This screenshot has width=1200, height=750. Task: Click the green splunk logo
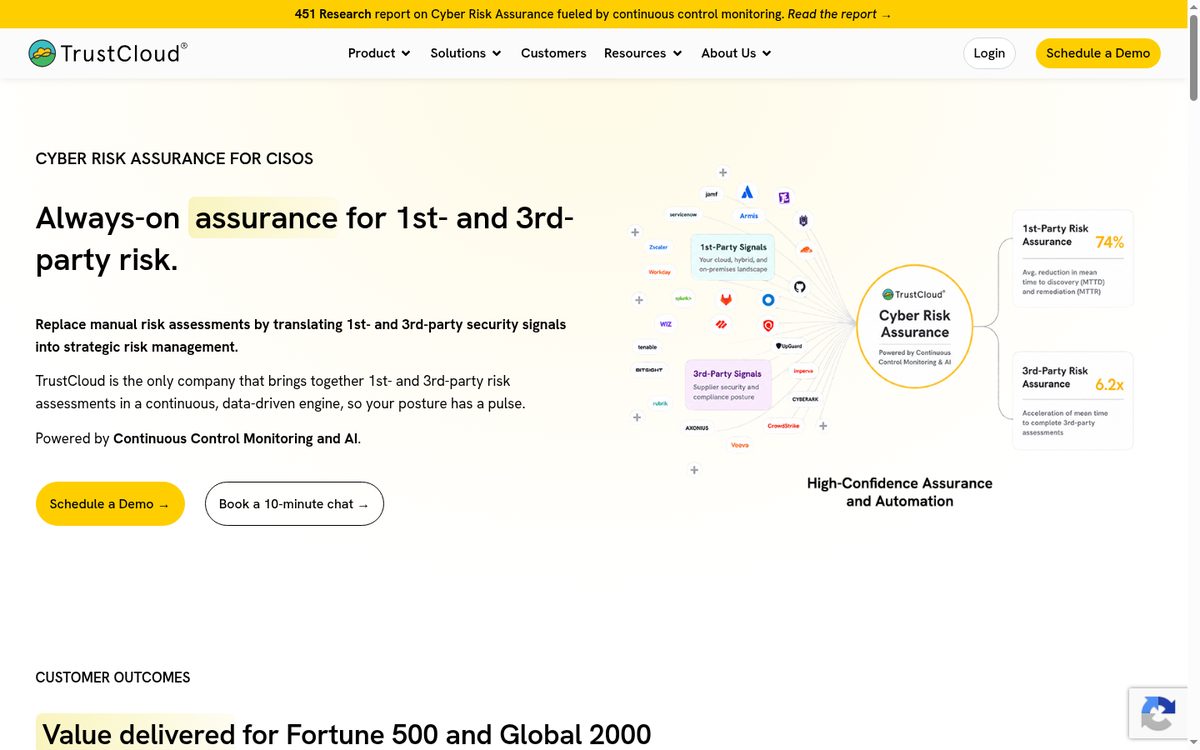(x=683, y=298)
